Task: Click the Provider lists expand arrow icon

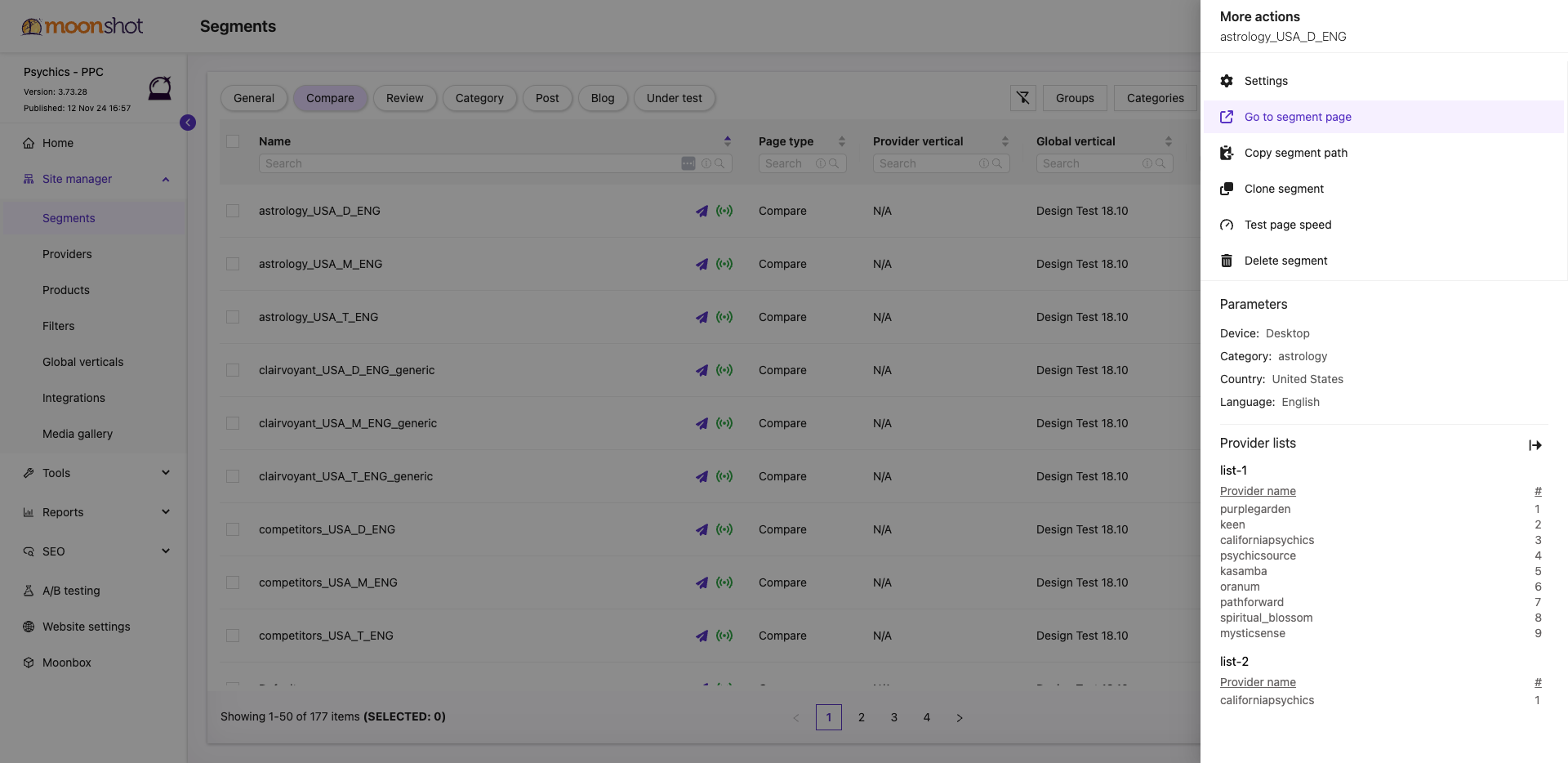Action: pos(1535,445)
